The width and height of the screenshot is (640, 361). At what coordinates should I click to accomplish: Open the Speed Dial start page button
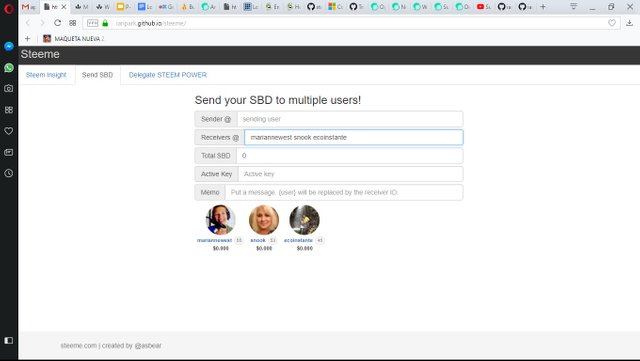(73, 23)
